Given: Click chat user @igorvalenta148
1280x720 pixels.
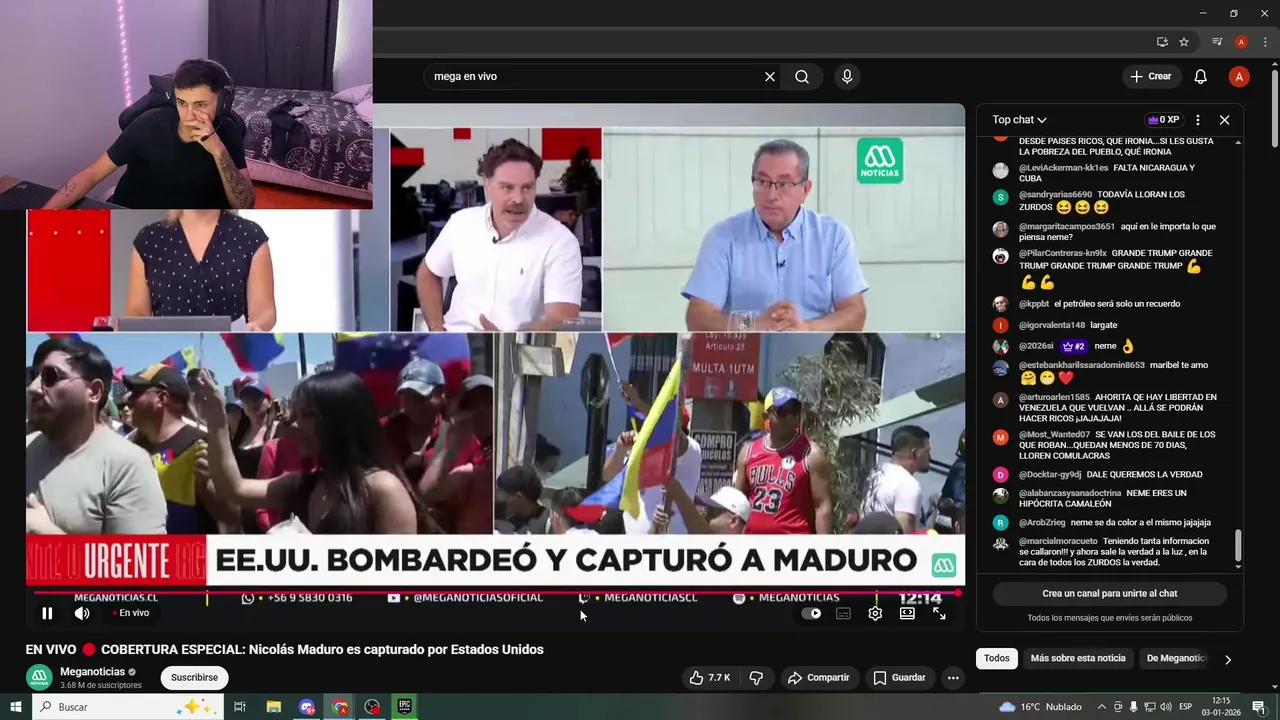Looking at the screenshot, I should (x=1052, y=326).
